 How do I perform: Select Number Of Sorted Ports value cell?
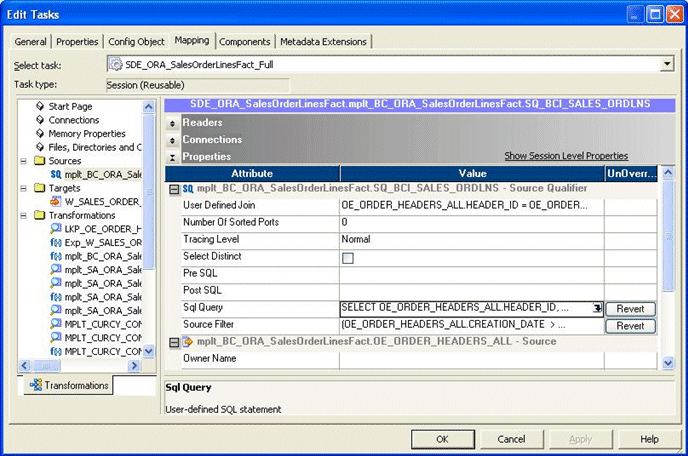472,223
